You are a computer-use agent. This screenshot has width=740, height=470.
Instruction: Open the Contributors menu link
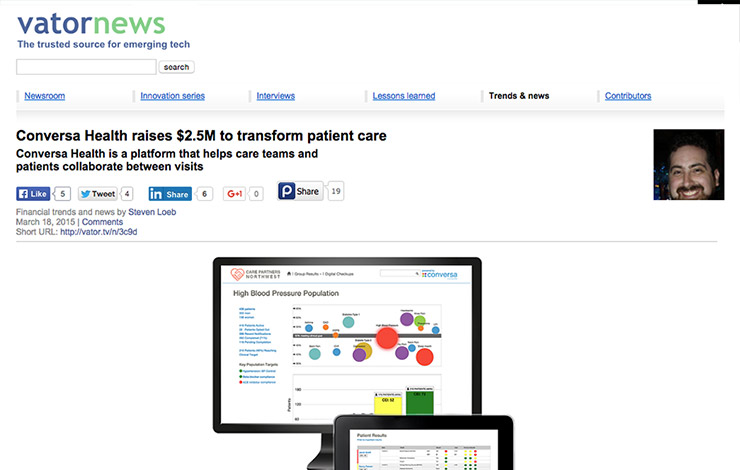628,96
